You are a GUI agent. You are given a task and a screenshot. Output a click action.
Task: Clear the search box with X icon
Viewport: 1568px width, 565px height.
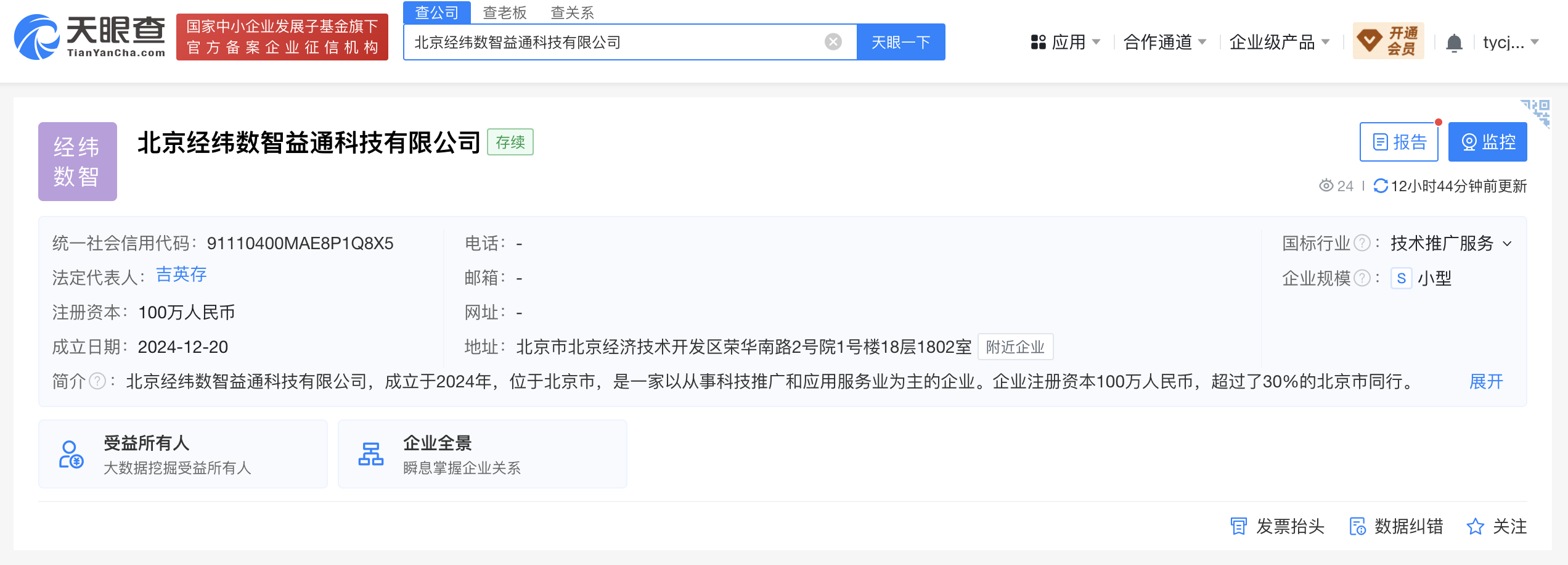click(833, 42)
